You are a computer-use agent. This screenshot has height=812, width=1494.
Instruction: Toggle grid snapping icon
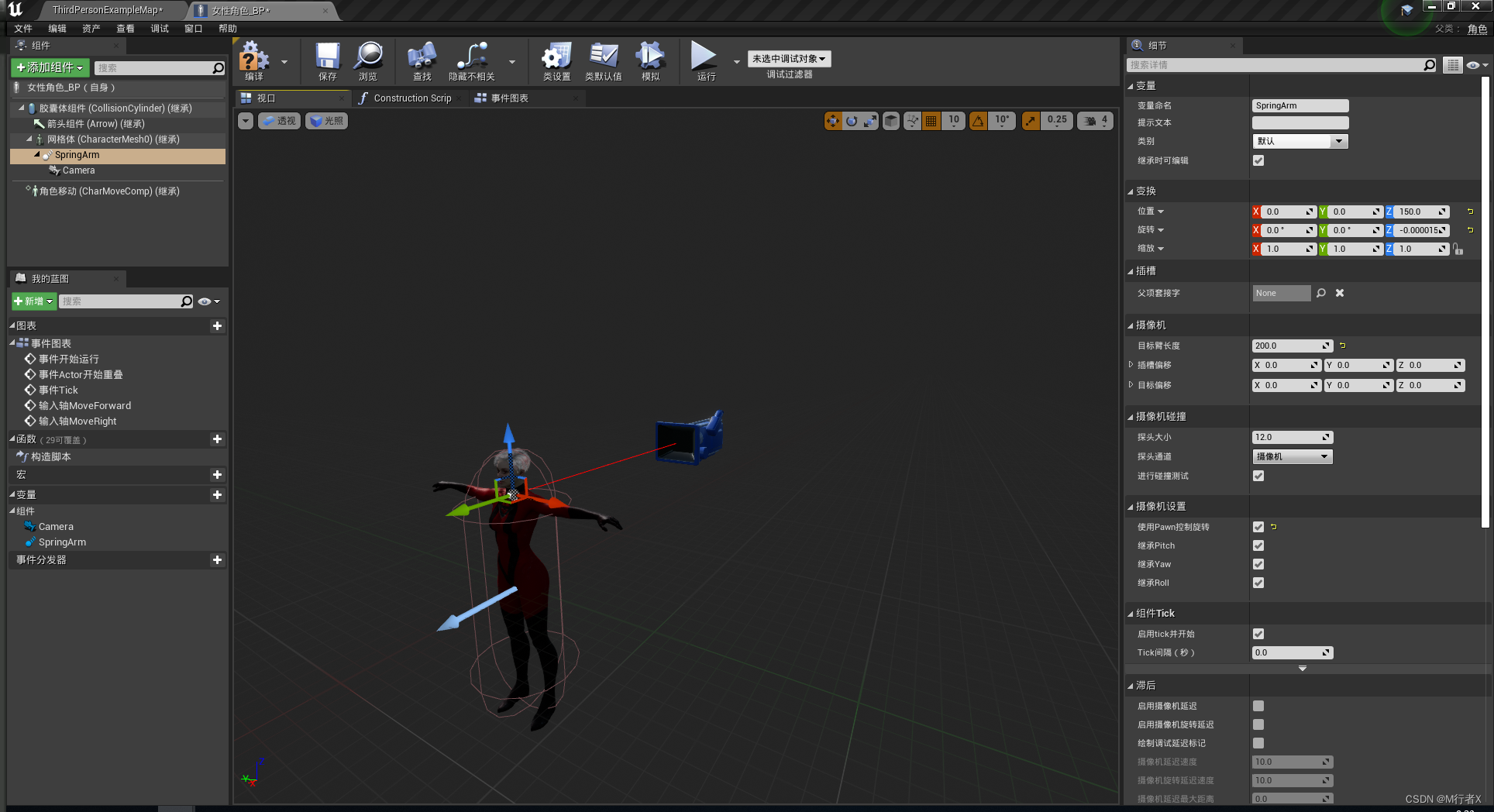(931, 121)
